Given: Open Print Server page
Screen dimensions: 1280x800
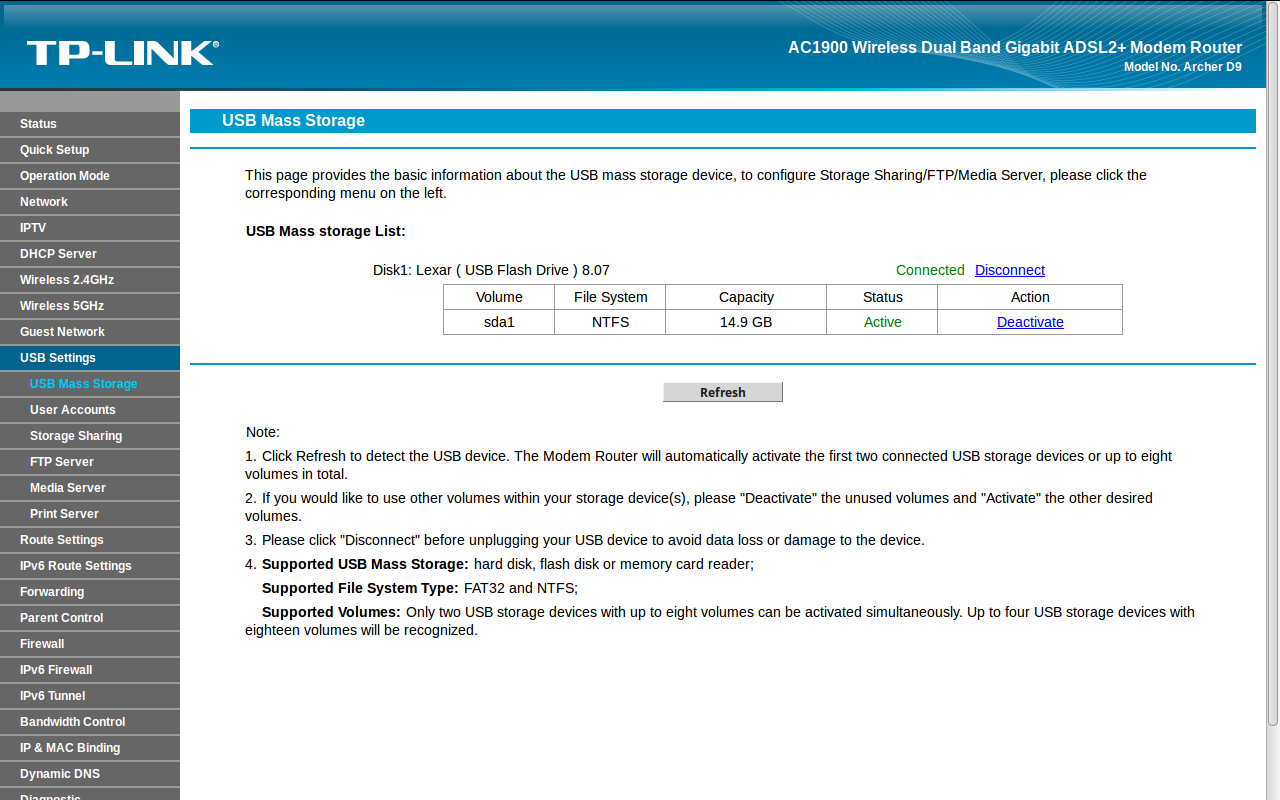Looking at the screenshot, I should pos(64,514).
